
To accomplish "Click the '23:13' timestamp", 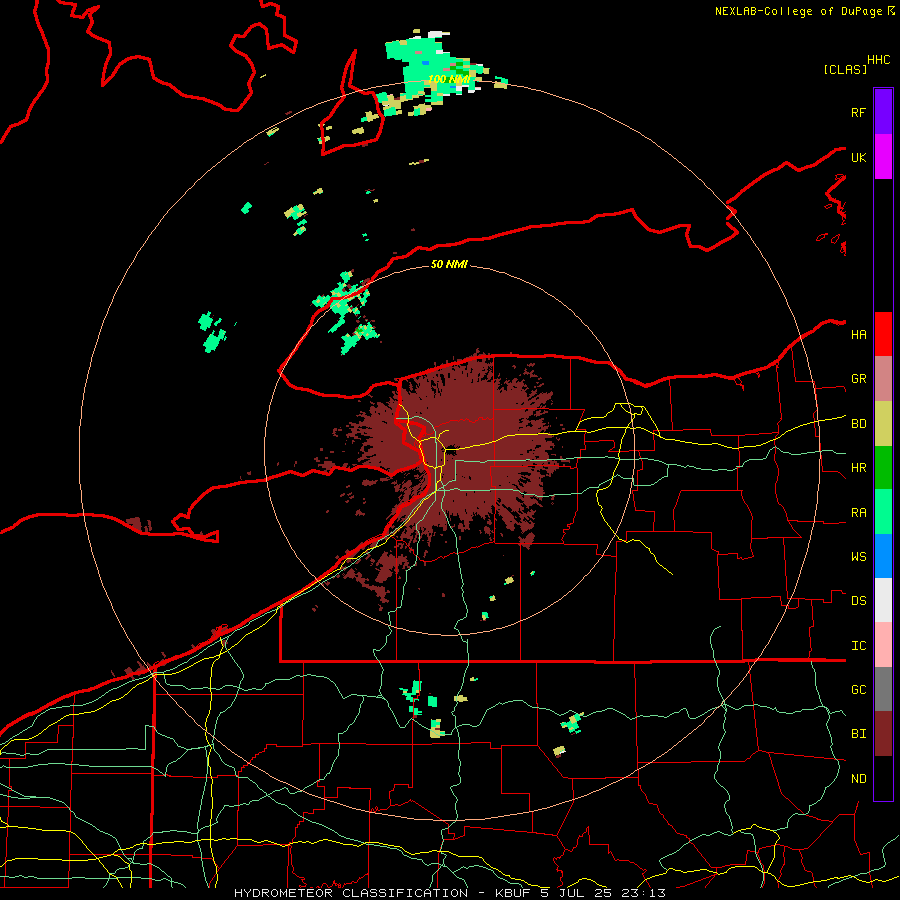I will 647,893.
